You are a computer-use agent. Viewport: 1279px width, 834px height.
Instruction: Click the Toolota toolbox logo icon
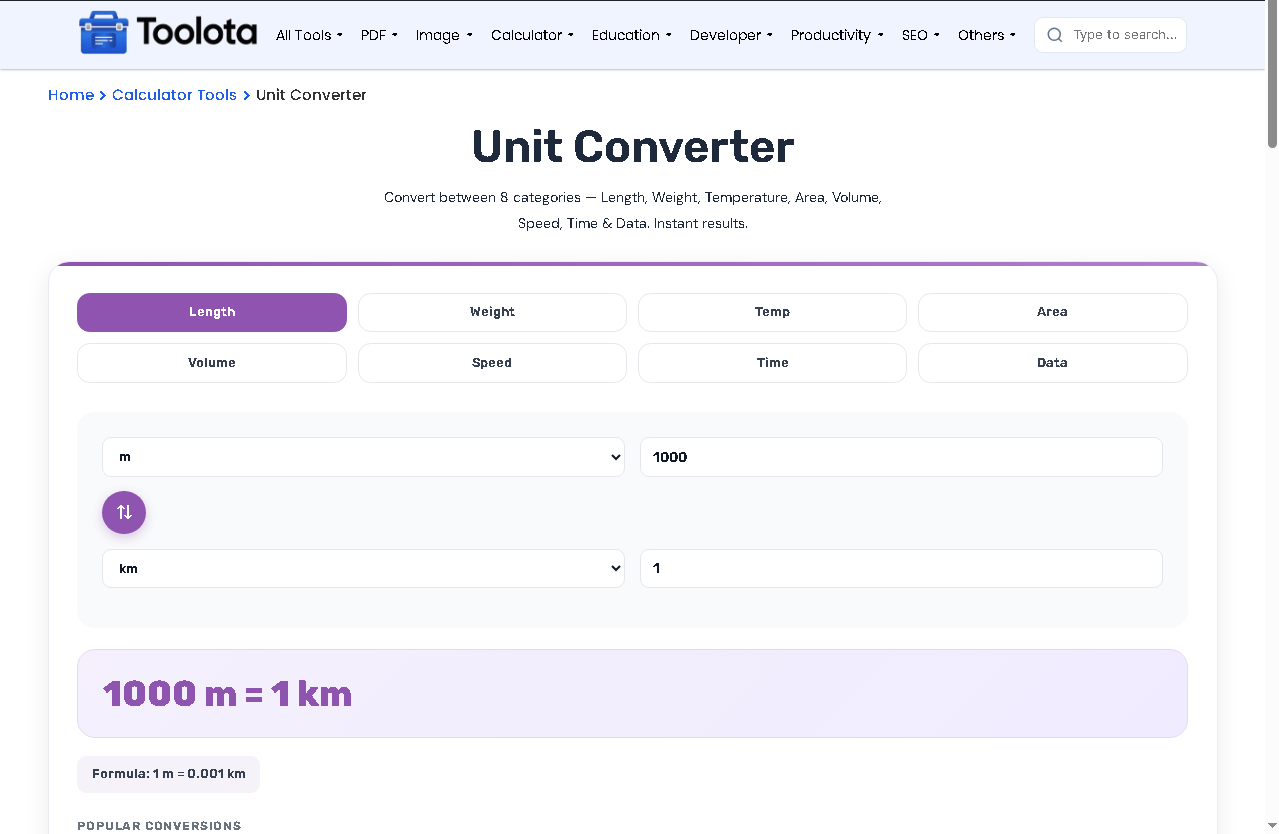[104, 33]
